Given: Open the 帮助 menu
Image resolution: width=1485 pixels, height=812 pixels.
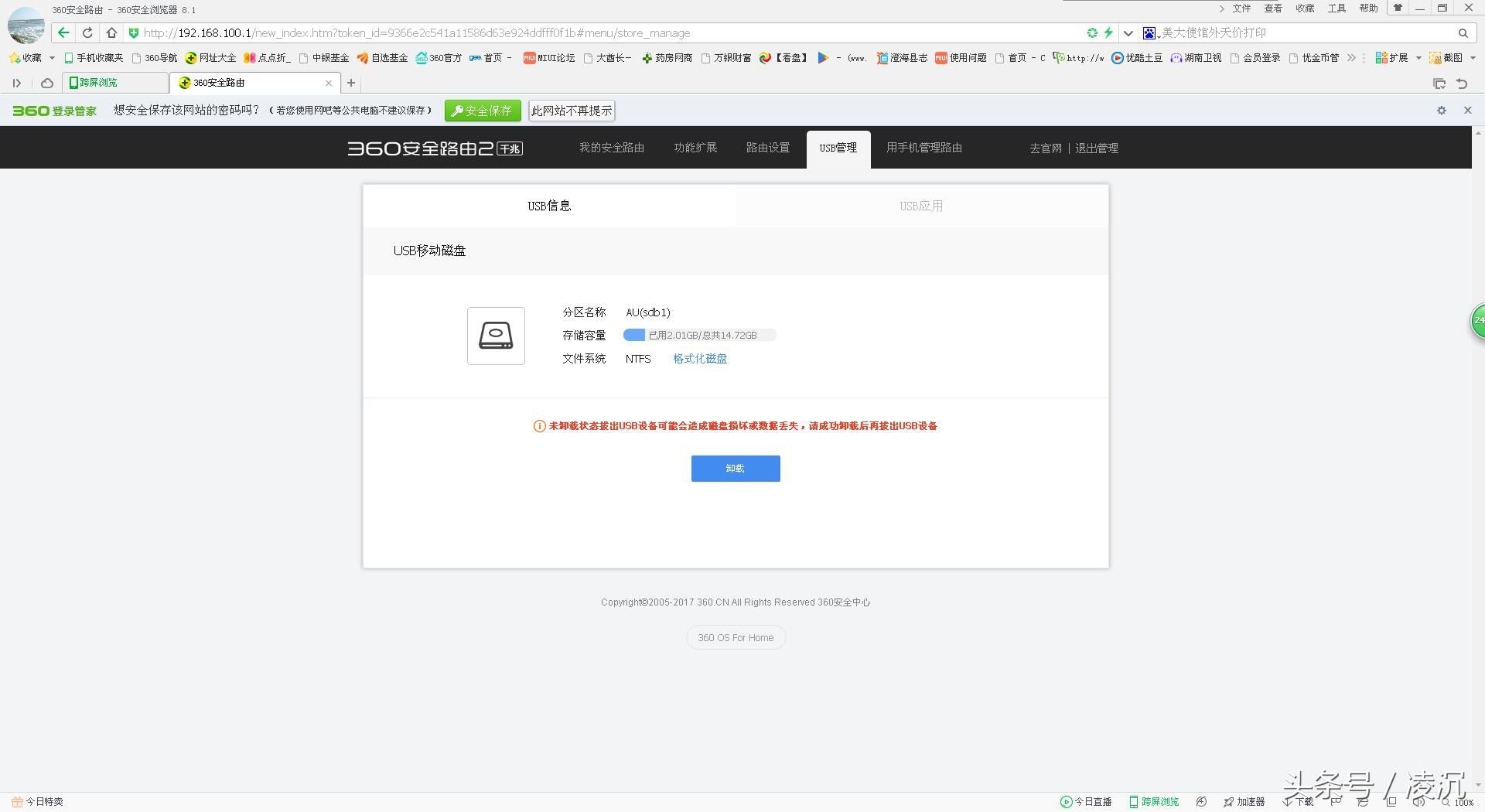Looking at the screenshot, I should click(x=1369, y=9).
